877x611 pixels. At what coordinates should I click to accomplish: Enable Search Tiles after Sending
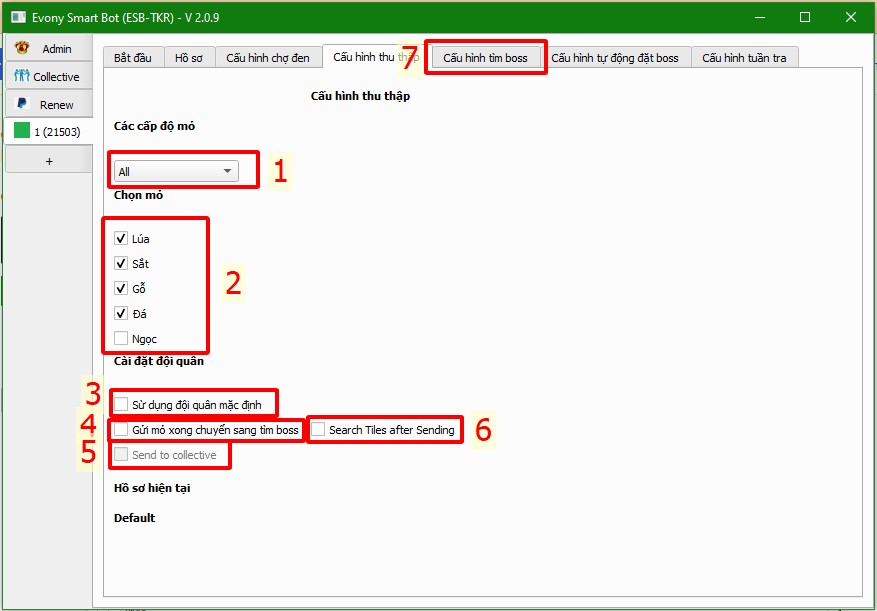(318, 430)
